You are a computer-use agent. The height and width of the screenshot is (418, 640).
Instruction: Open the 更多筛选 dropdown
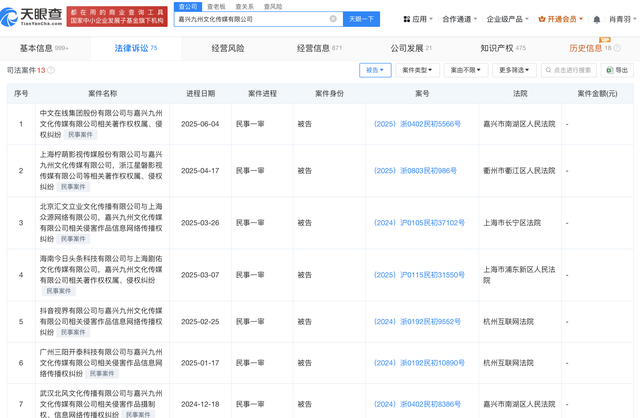click(514, 70)
